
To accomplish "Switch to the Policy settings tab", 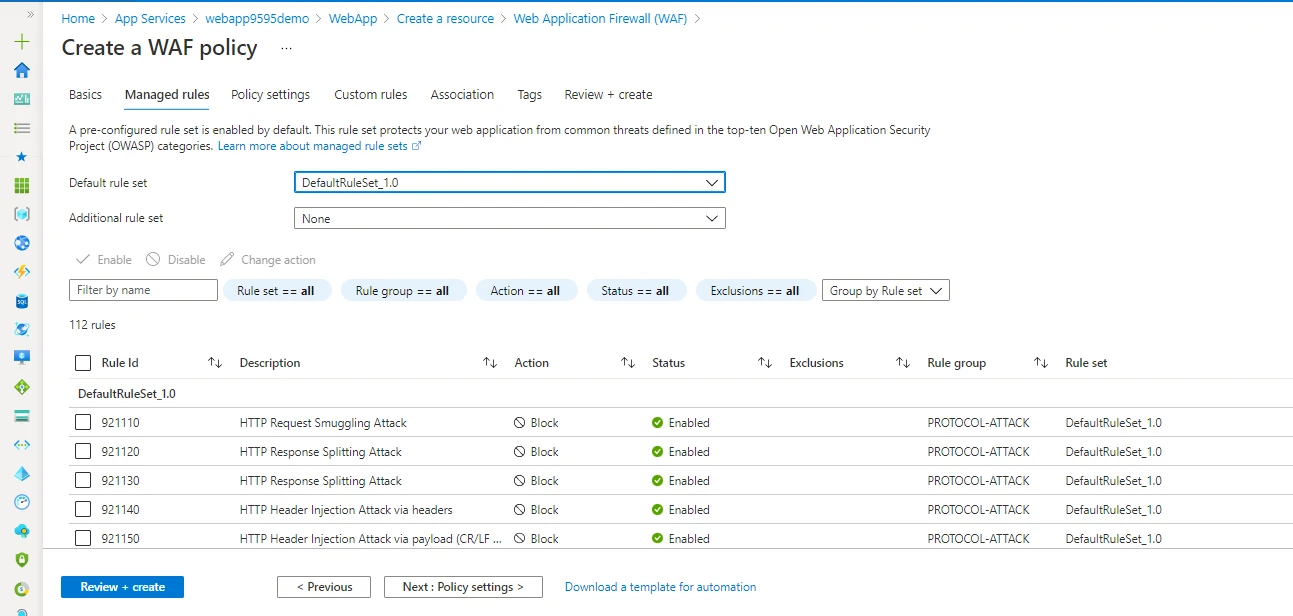I will 270,95.
